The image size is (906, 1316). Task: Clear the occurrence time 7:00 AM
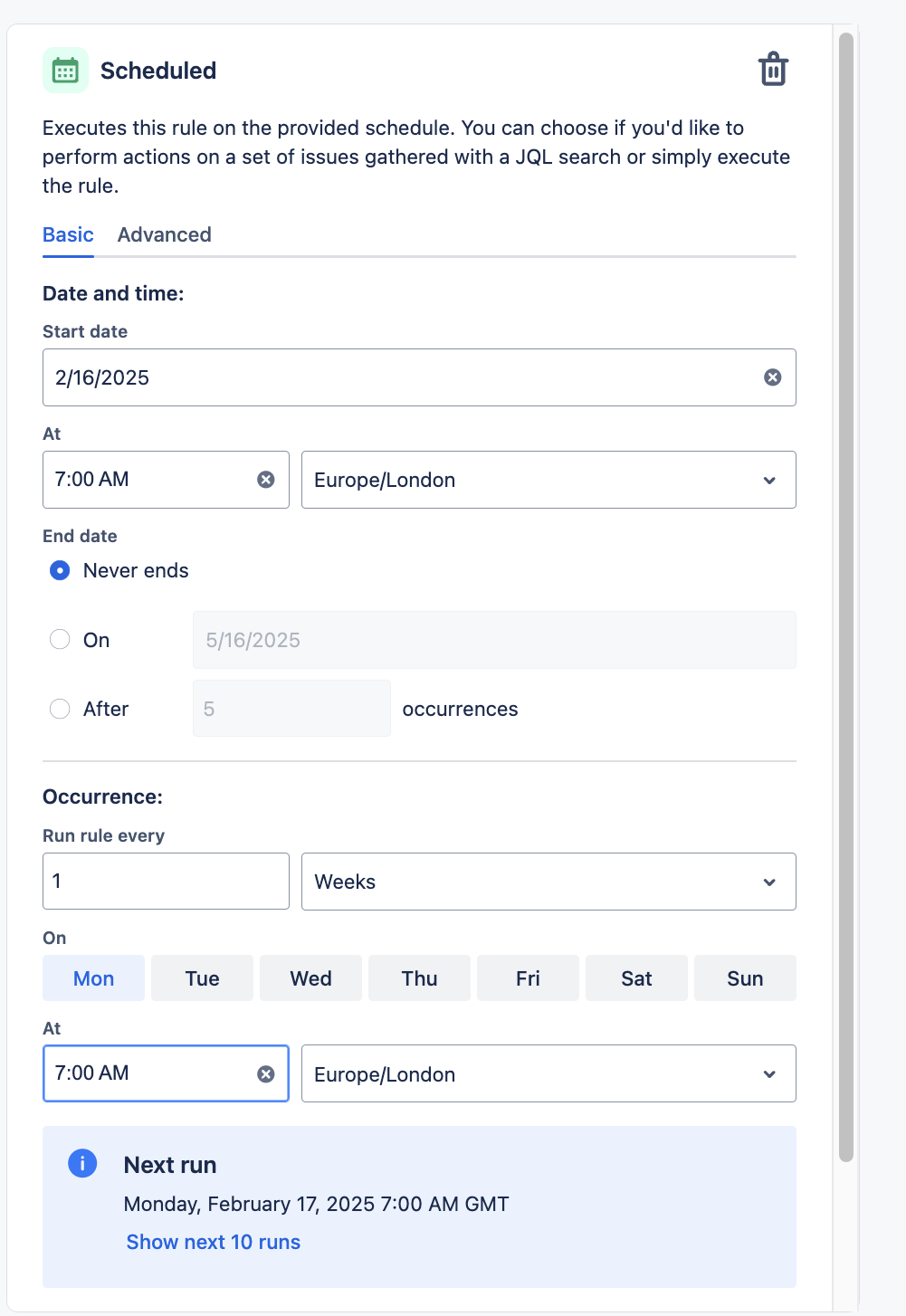point(265,1074)
